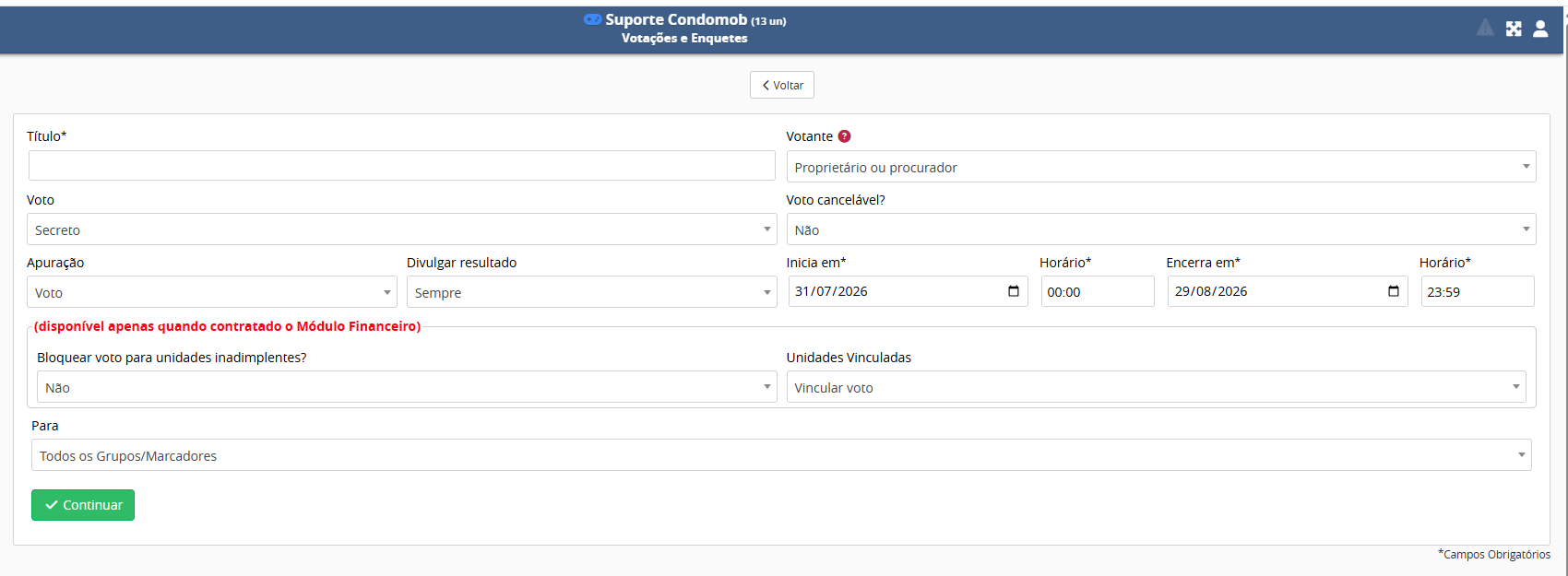This screenshot has height=576, width=1568.
Task: Click the Voltar button
Action: (782, 85)
